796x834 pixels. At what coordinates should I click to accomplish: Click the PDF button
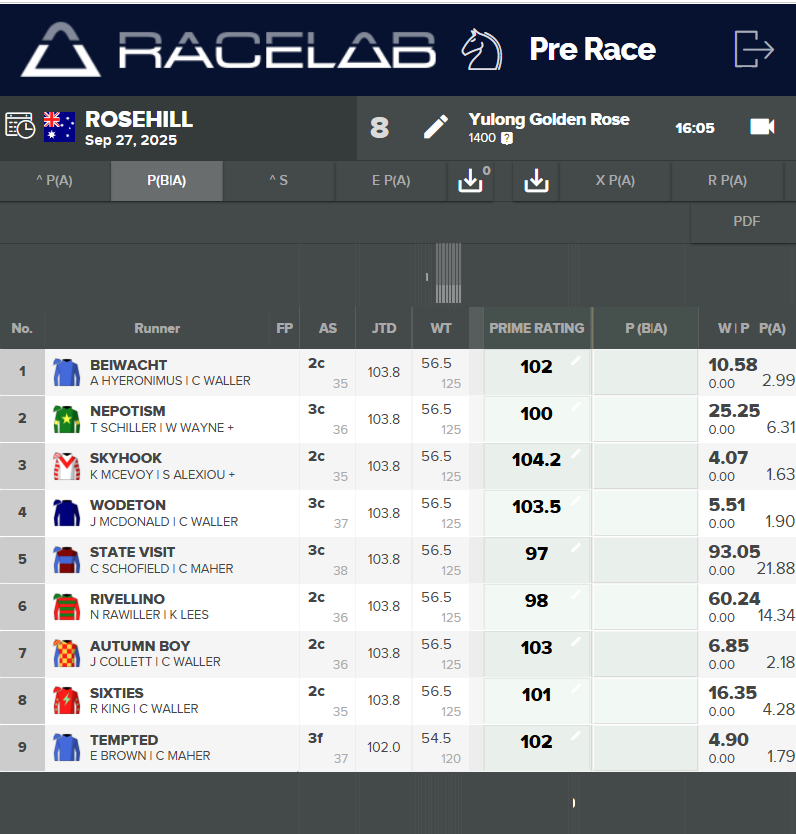746,222
